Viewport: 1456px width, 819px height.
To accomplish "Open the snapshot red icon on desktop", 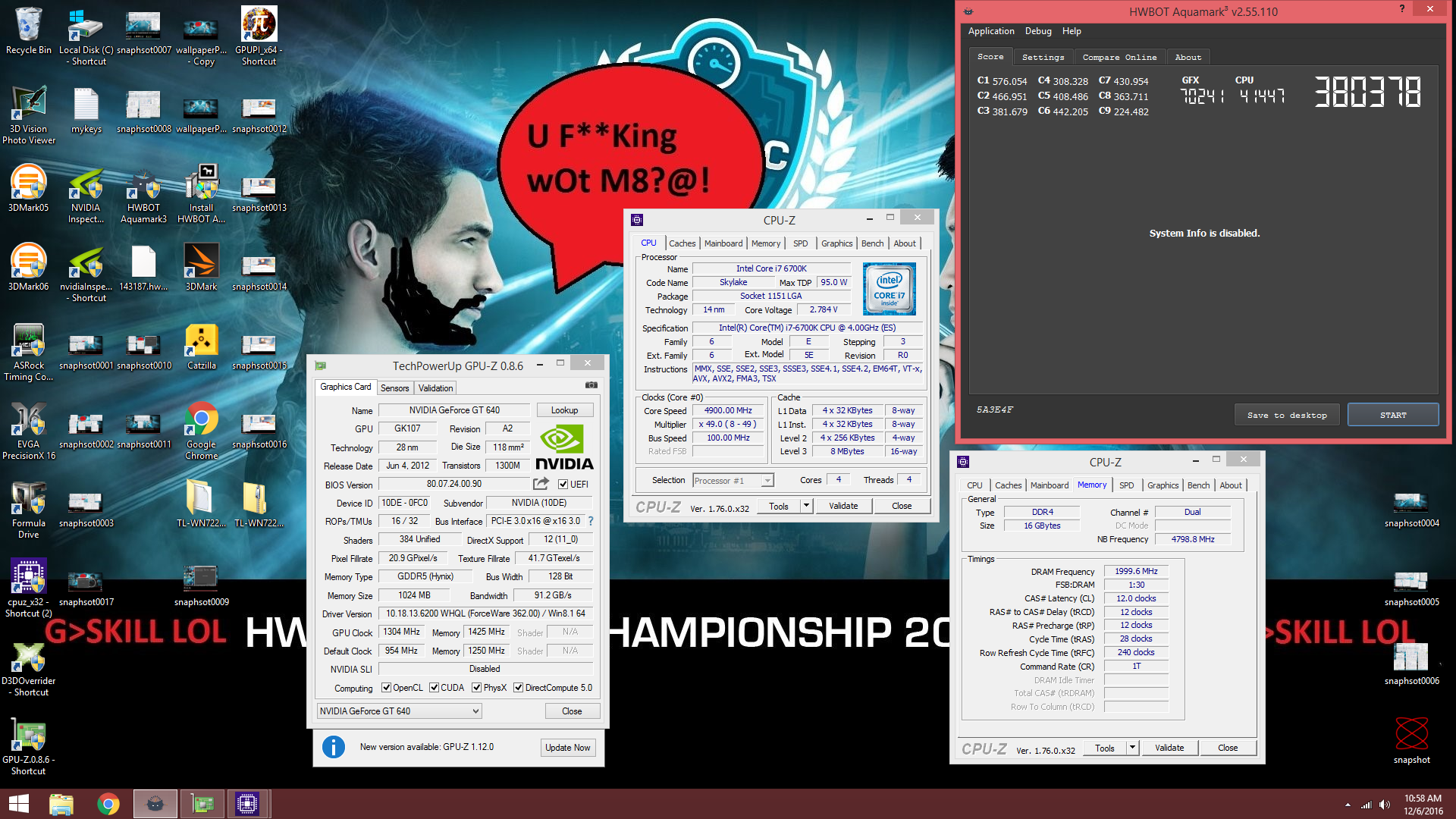I will tap(1411, 740).
